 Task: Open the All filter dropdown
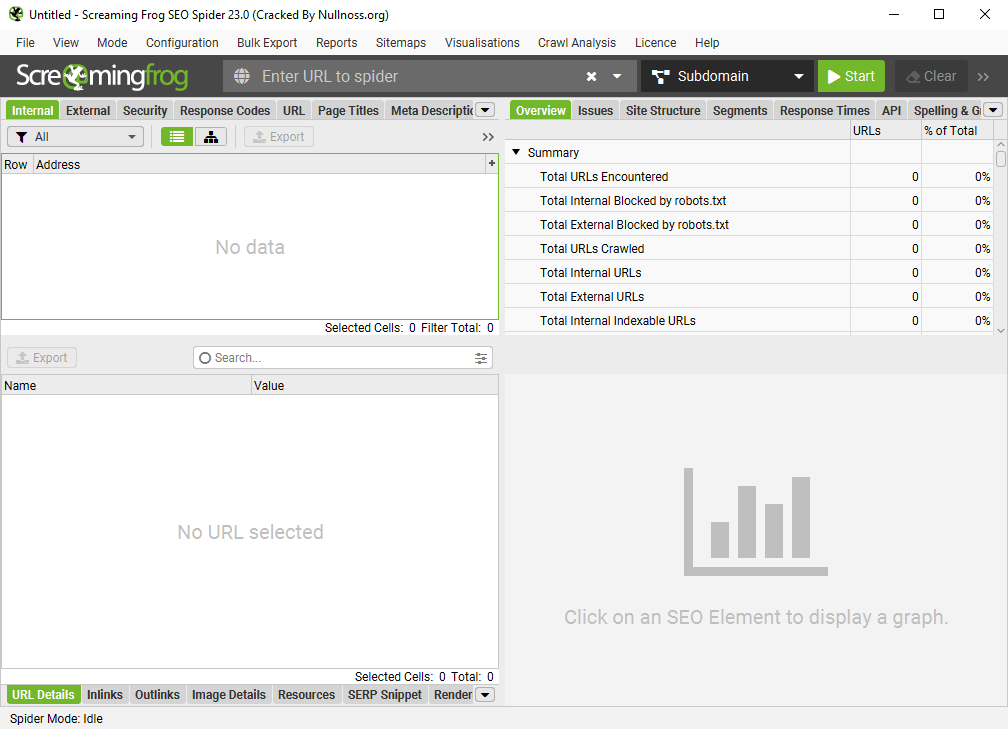click(x=75, y=137)
